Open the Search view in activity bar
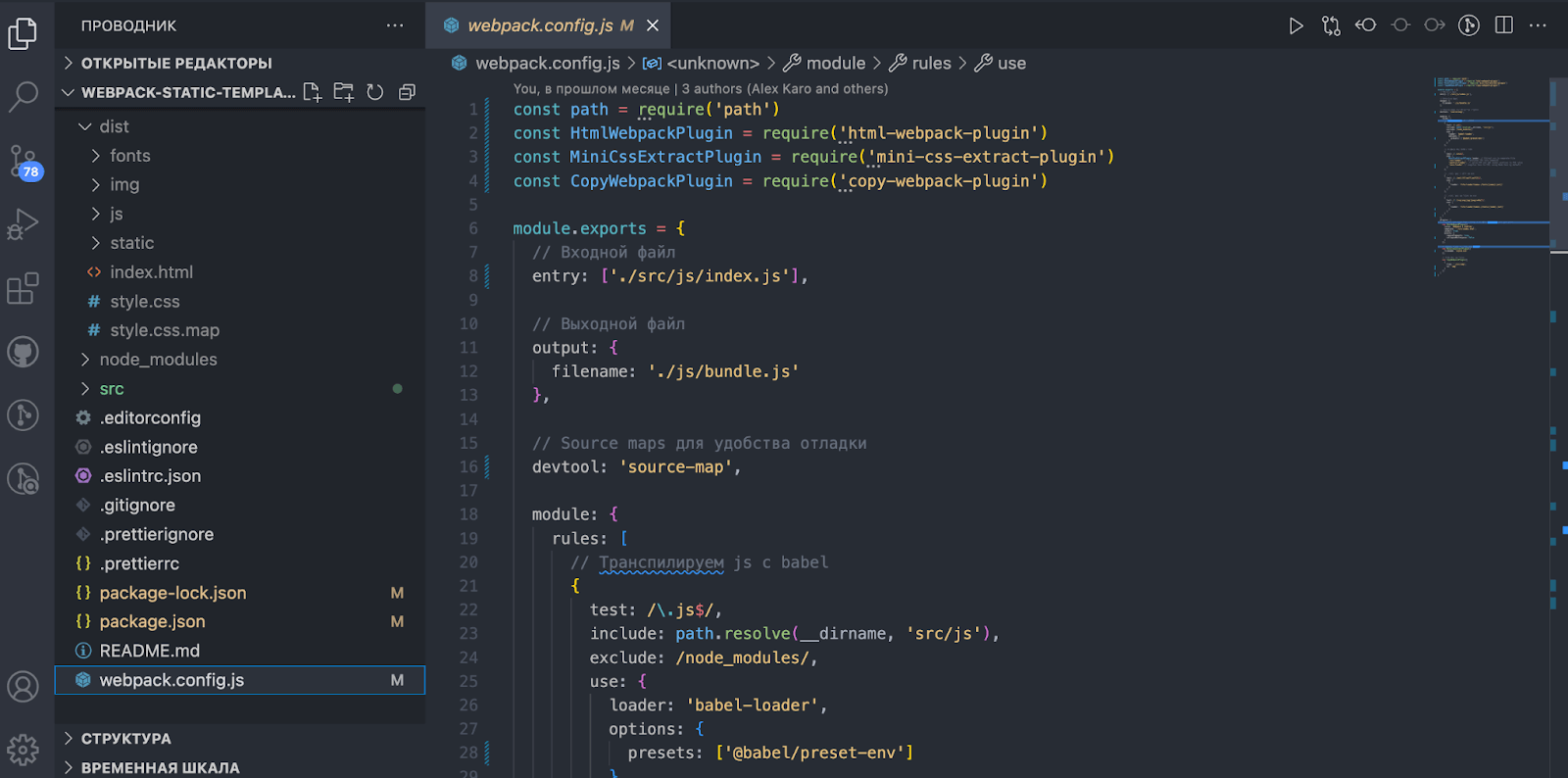Screen dimensions: 1568x778 [x=24, y=96]
